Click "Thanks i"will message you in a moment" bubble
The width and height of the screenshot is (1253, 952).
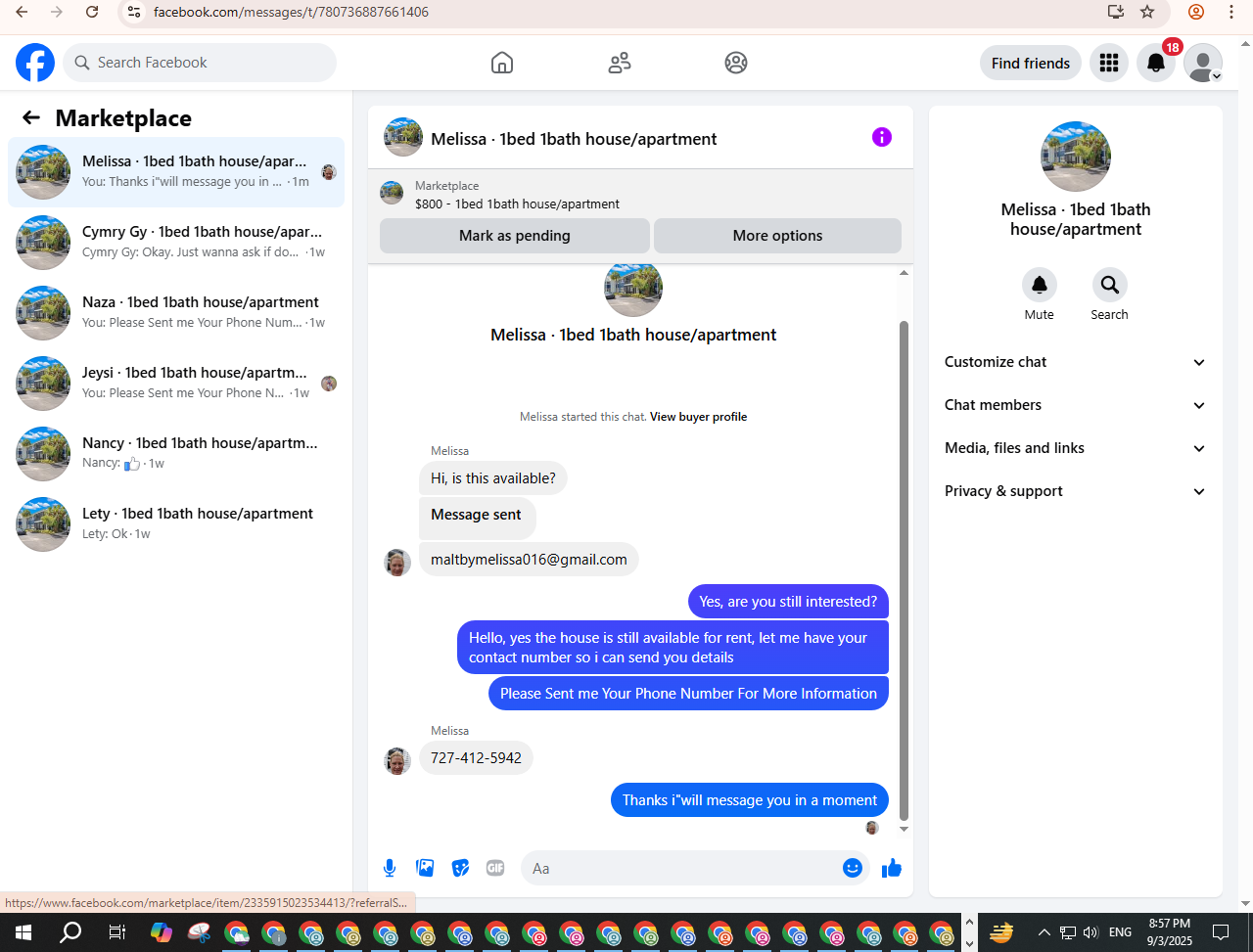[x=750, y=800]
